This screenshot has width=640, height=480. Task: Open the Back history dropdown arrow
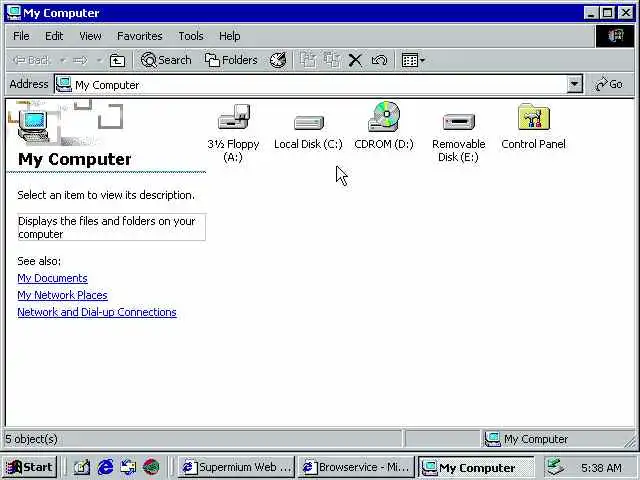point(63,60)
